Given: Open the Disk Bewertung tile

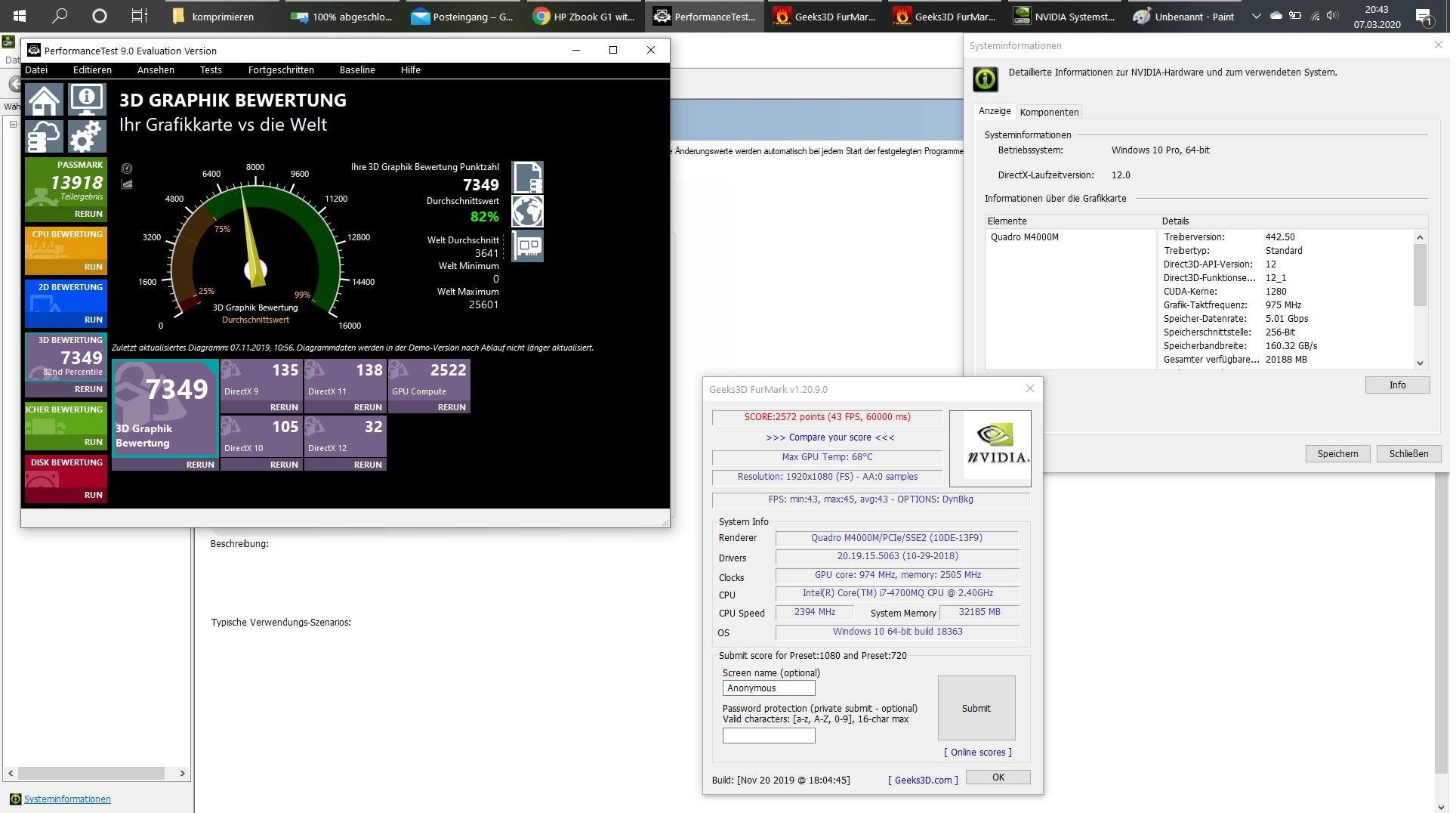Looking at the screenshot, I should 66,478.
